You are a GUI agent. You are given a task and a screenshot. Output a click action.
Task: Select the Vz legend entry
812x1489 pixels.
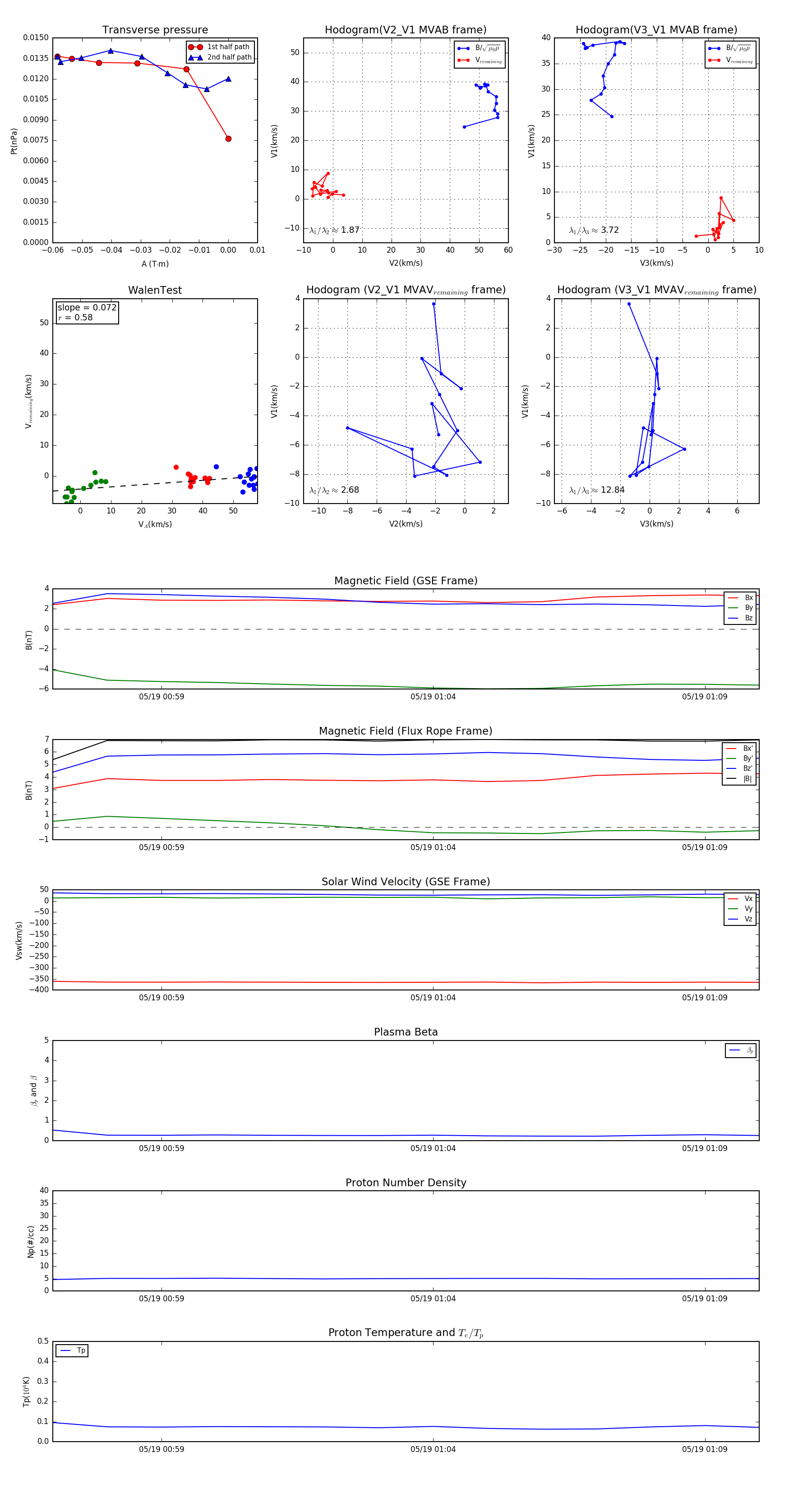(740, 919)
